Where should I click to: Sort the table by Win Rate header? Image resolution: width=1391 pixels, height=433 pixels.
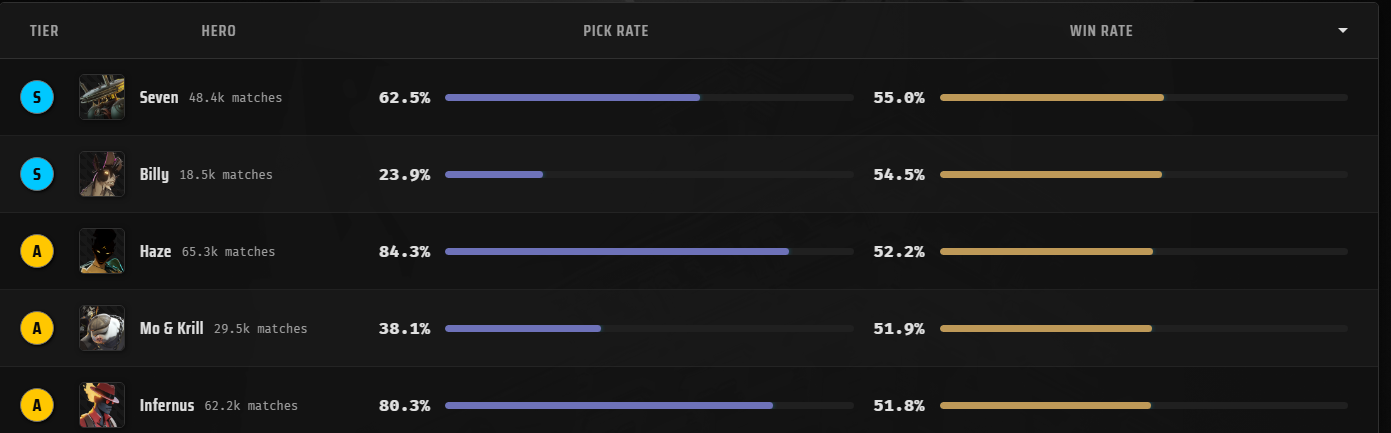point(1100,31)
